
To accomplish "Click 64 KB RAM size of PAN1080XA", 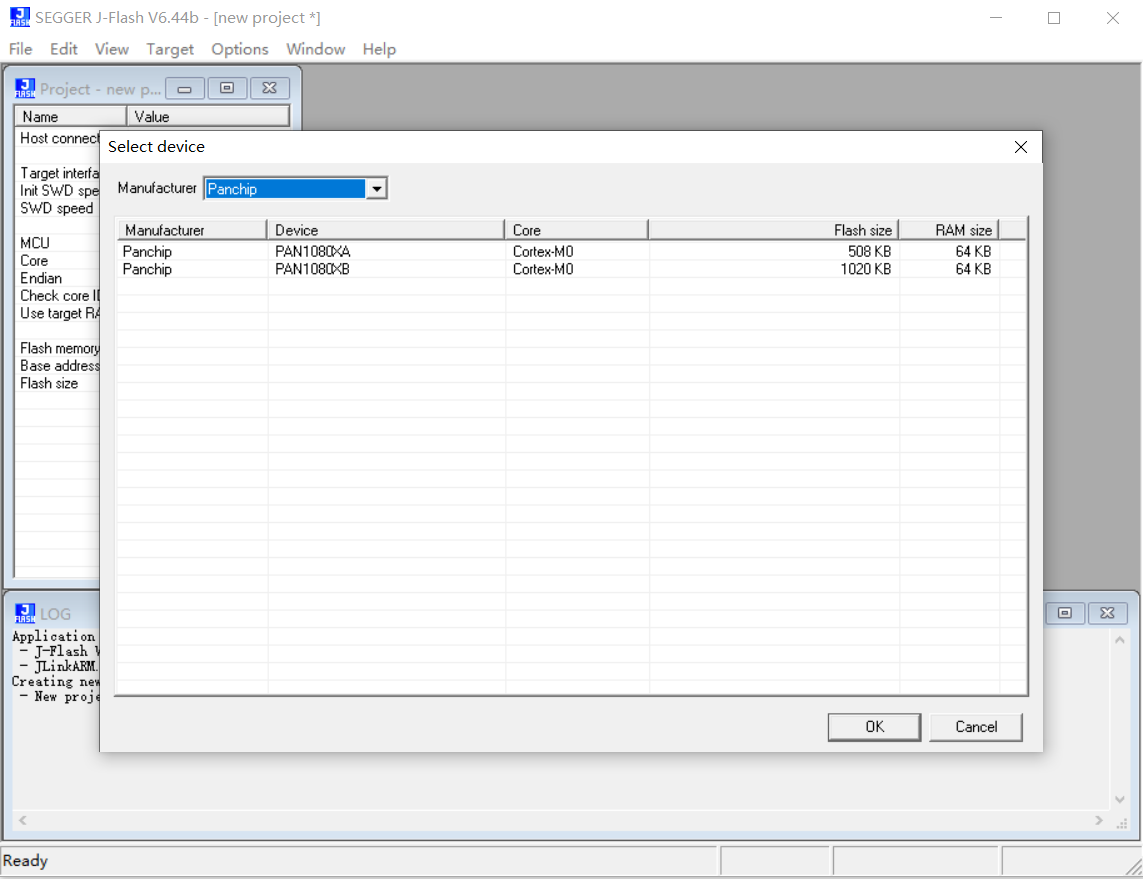I will [973, 251].
